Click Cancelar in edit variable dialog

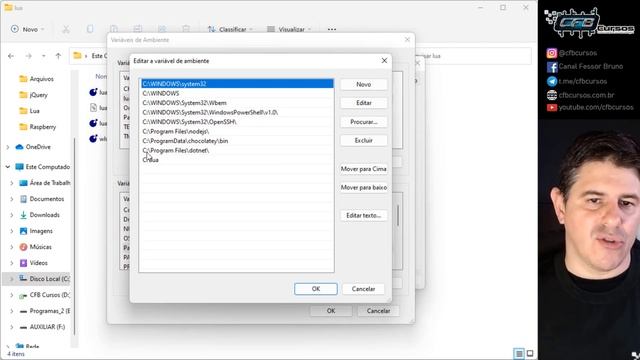363,289
